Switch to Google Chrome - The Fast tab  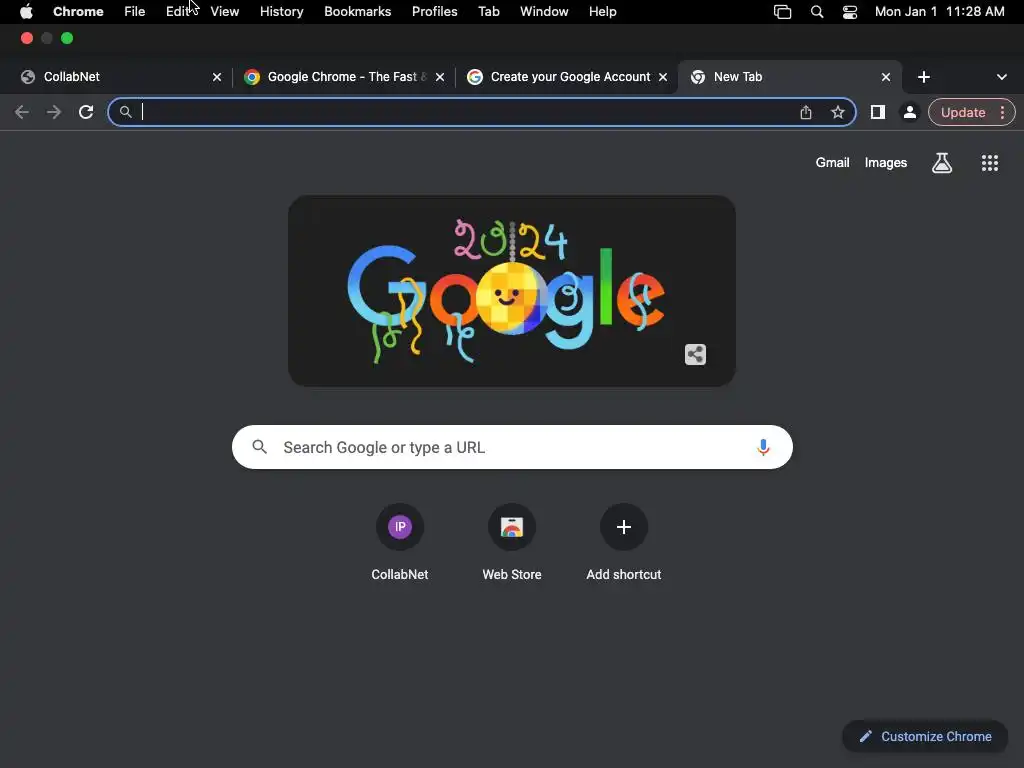point(344,77)
